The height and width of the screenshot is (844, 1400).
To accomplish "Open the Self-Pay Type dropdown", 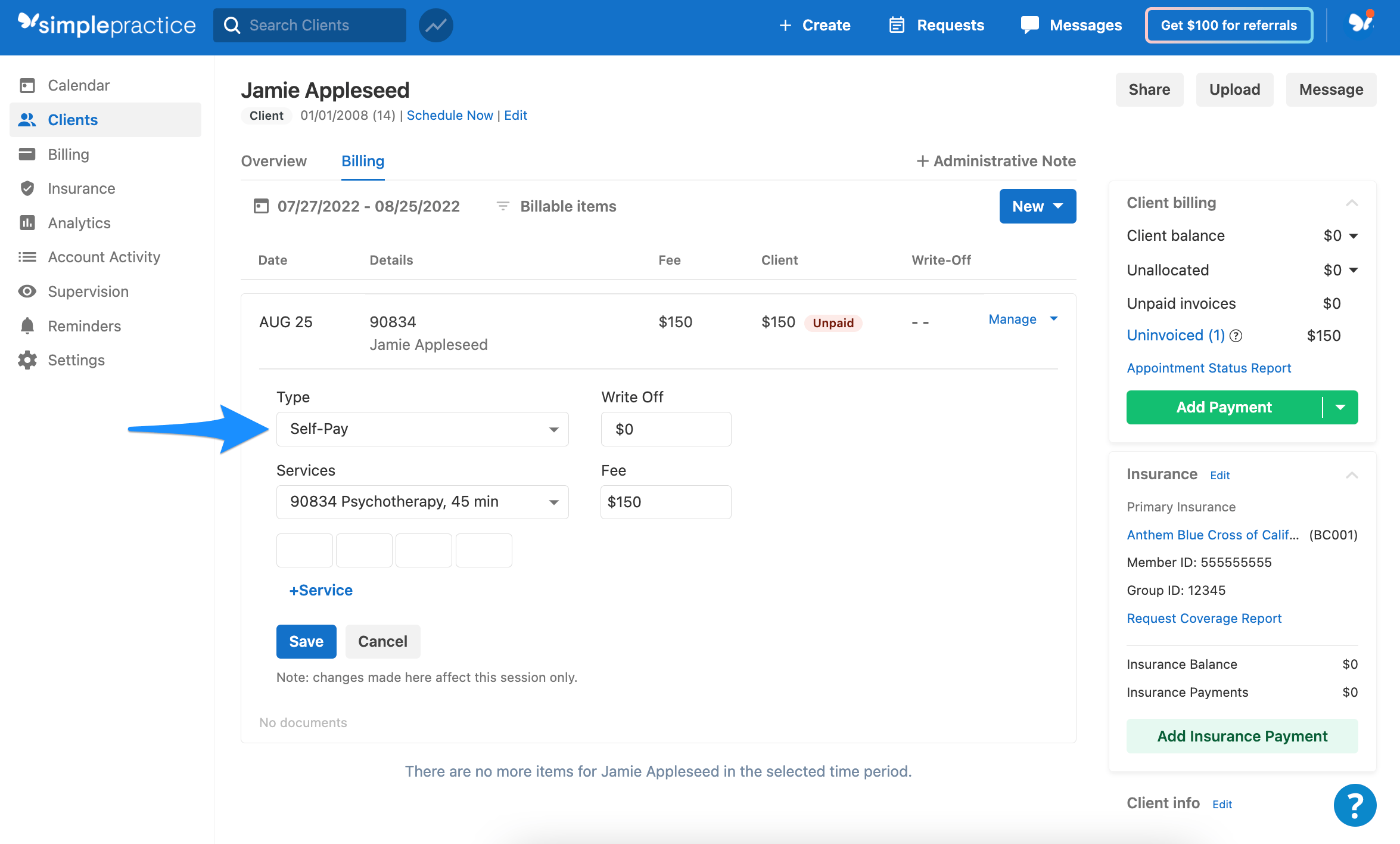I will point(422,429).
